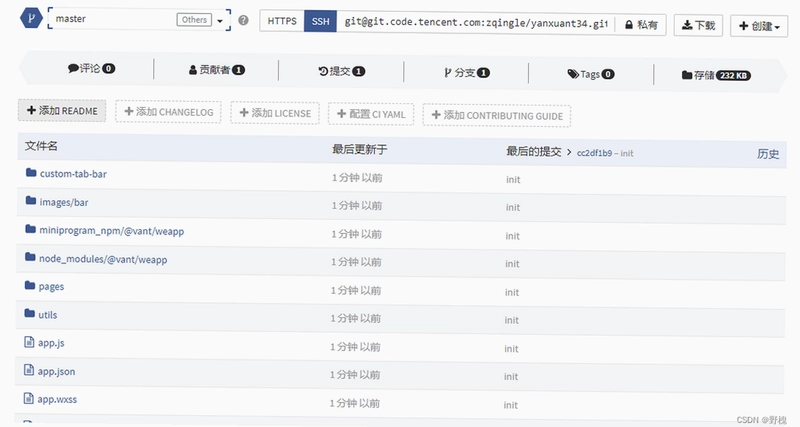Screen dimensions: 800x427
Task: Click 配置 CI YAML button
Action: click(x=371, y=114)
